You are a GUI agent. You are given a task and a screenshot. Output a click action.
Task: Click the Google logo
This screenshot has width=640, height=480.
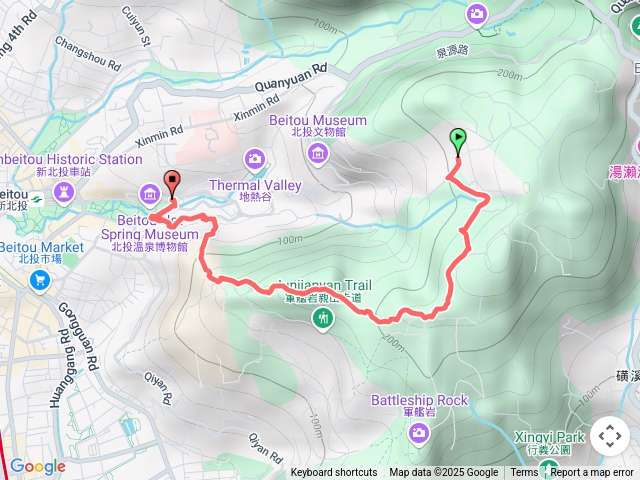tap(38, 466)
